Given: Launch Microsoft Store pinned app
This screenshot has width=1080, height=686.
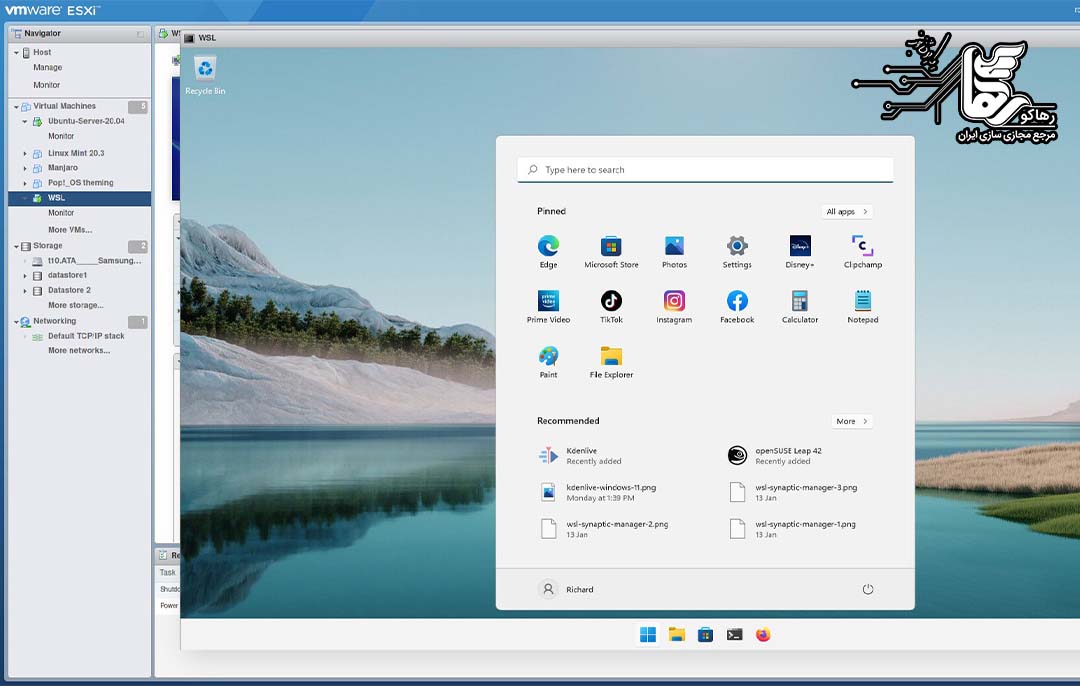Looking at the screenshot, I should click(611, 246).
